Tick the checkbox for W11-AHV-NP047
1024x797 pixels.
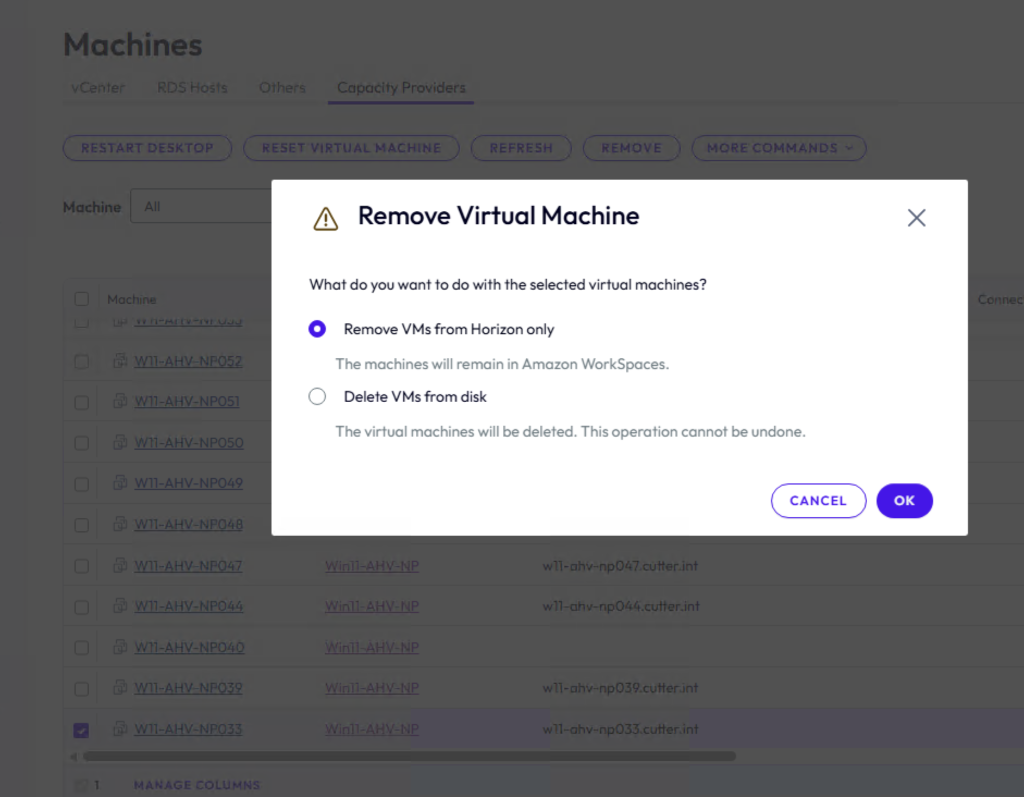coord(81,567)
